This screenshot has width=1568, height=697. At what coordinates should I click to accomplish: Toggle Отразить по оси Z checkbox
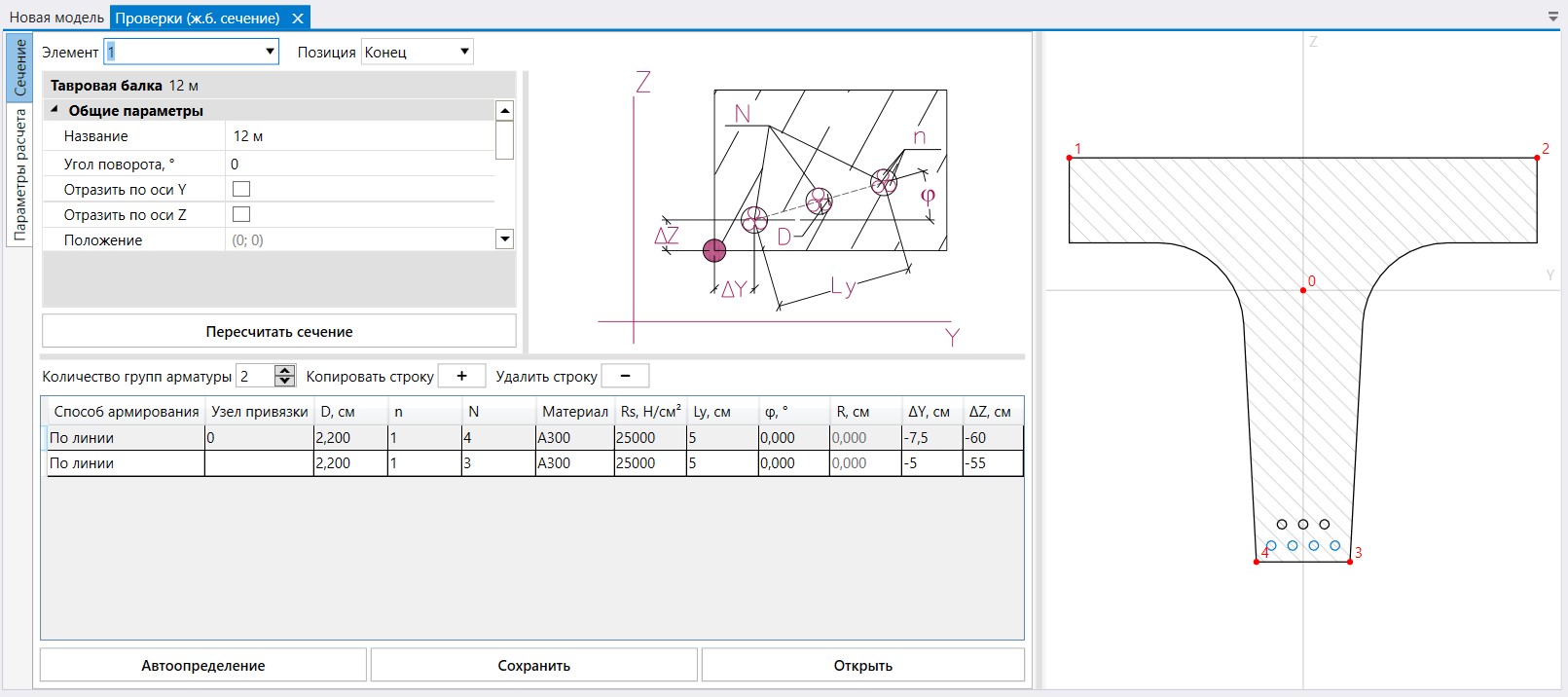(241, 214)
